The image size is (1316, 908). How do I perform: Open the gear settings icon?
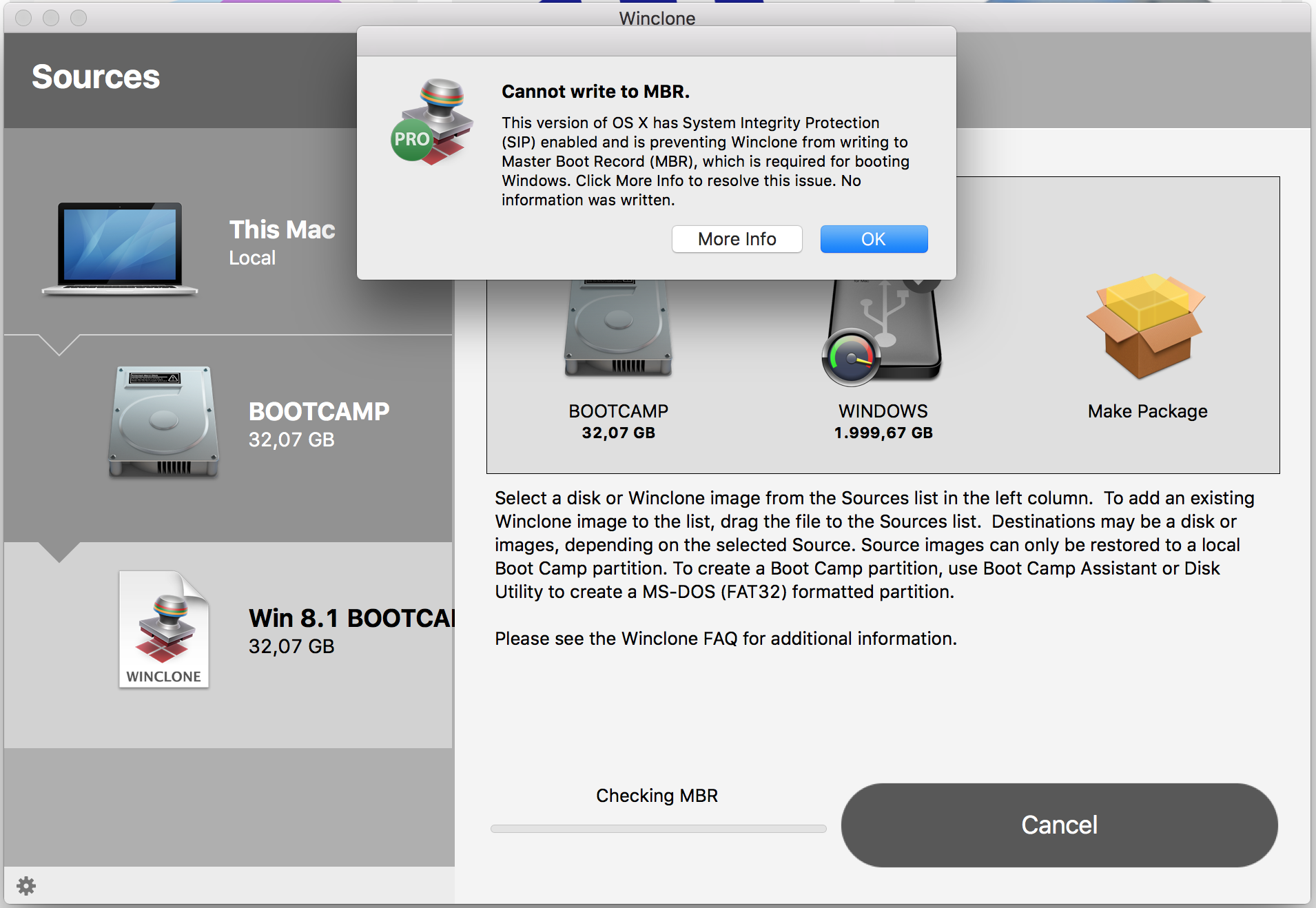click(x=26, y=885)
